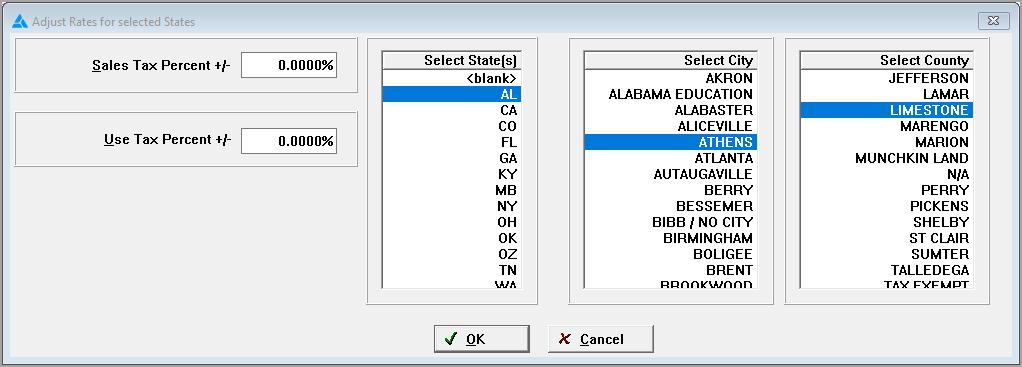Pick MUNCHKIN LAND in the county list
The width and height of the screenshot is (1022, 367).
click(886, 158)
